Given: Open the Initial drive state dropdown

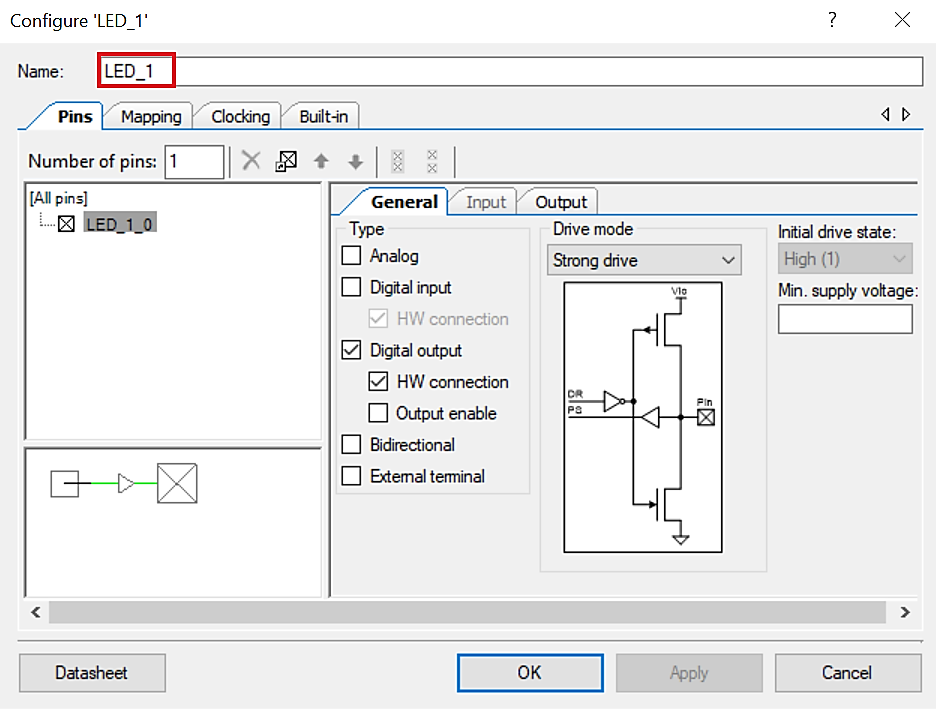Looking at the screenshot, I should pyautogui.click(x=845, y=258).
